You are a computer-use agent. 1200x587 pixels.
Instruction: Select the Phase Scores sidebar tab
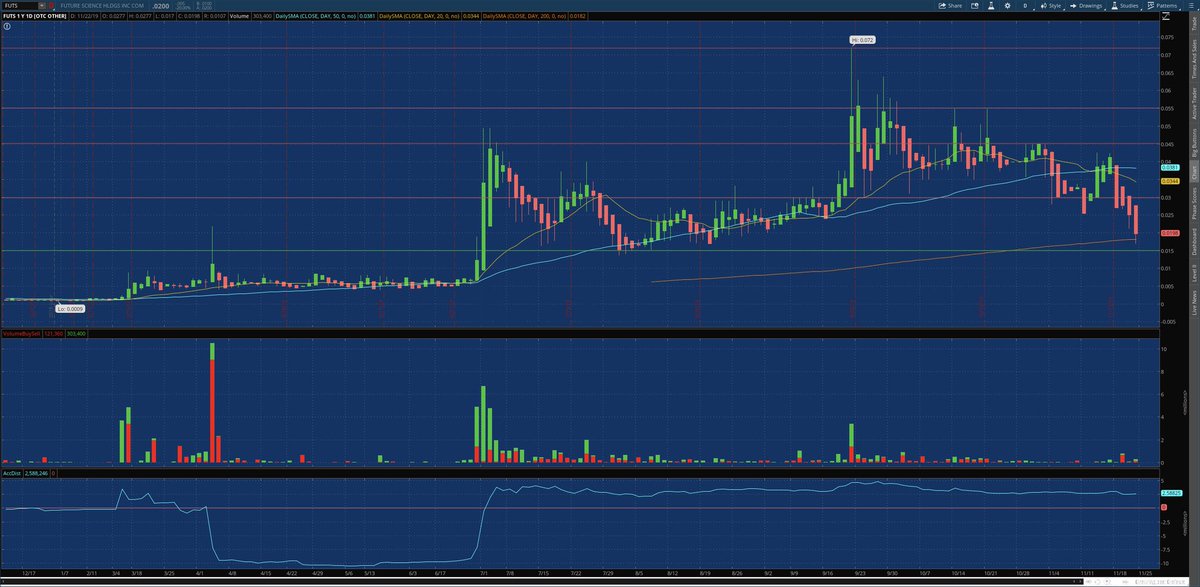[x=1193, y=205]
